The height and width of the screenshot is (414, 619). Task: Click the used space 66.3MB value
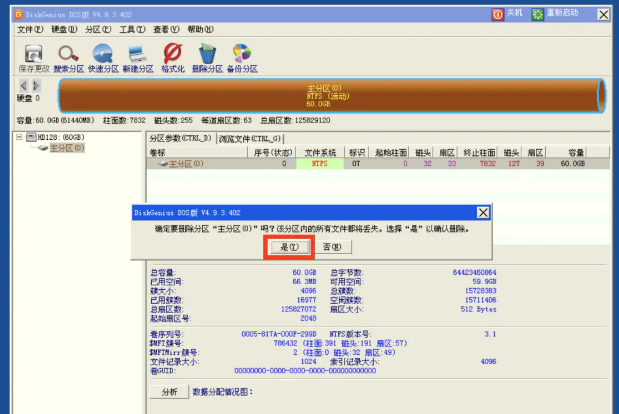(x=304, y=281)
